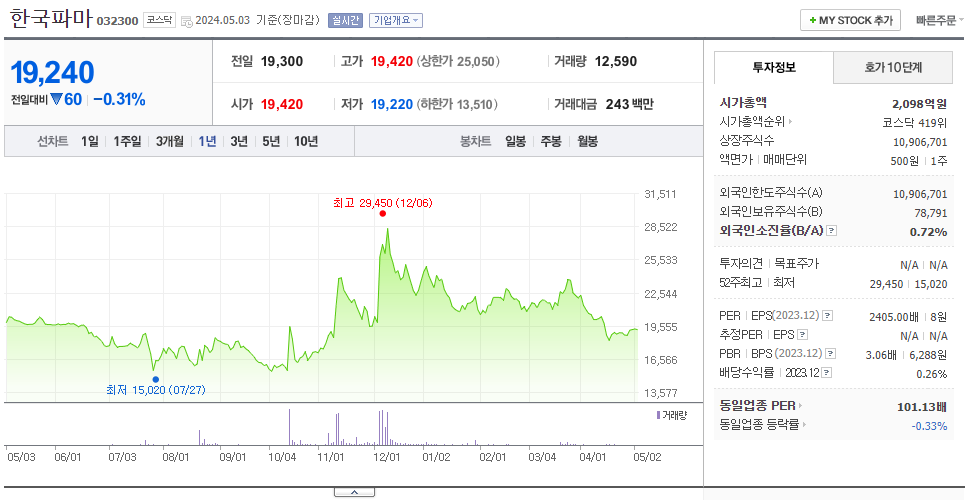Click the 투자의견 label
Screen dimensions: 968x500
(x=741, y=264)
